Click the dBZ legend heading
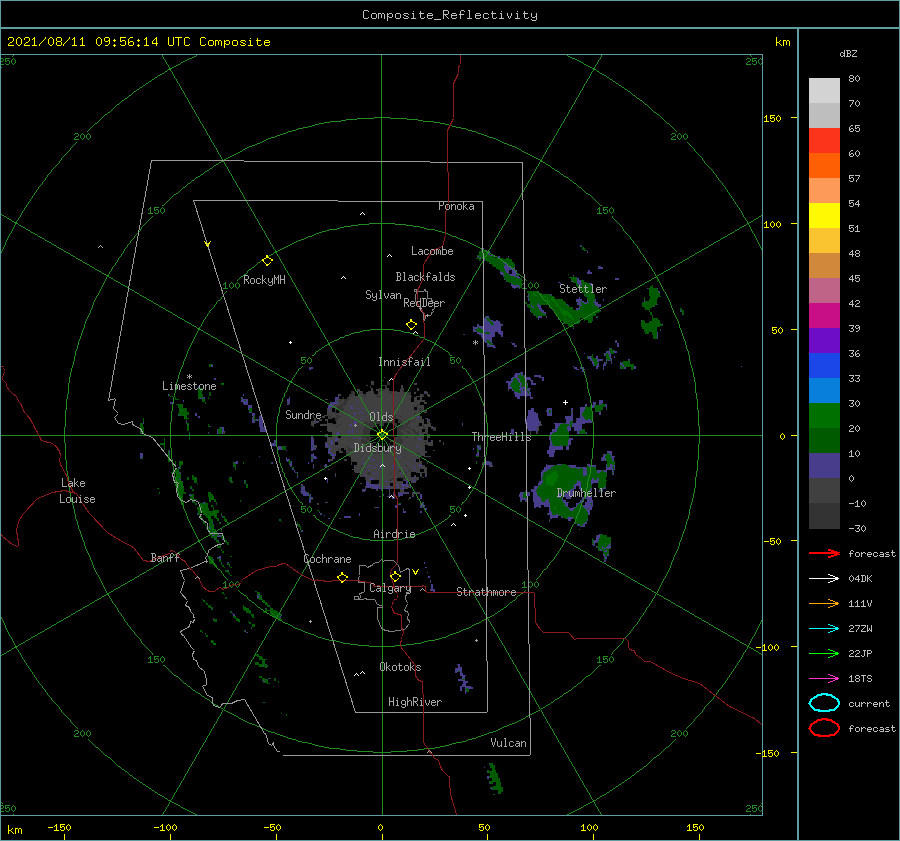Viewport: 900px width, 841px height. pos(848,54)
